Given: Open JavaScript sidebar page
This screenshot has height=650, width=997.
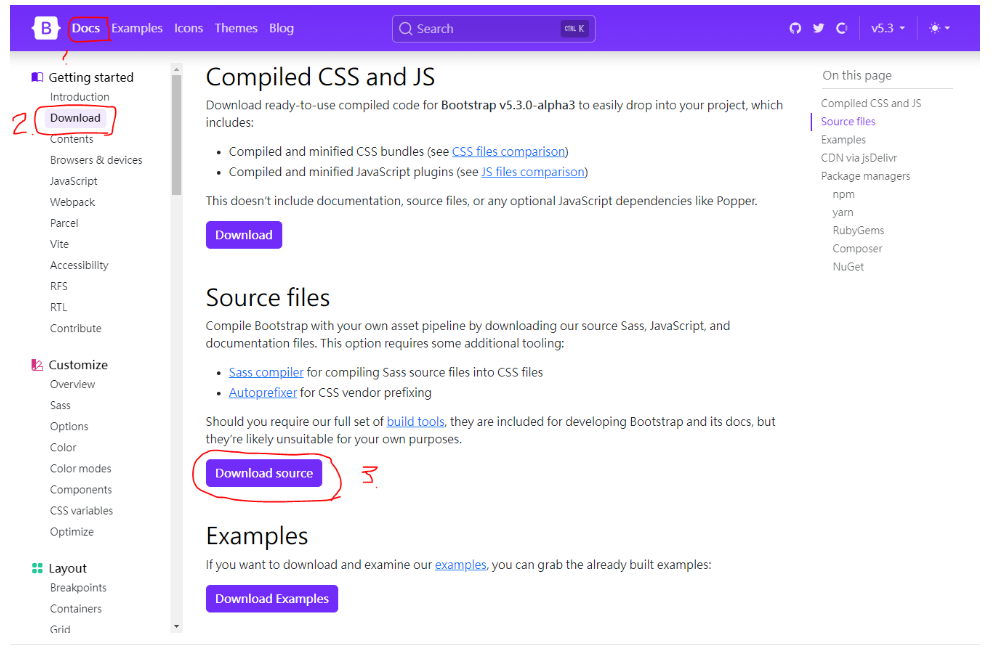Looking at the screenshot, I should tap(74, 181).
